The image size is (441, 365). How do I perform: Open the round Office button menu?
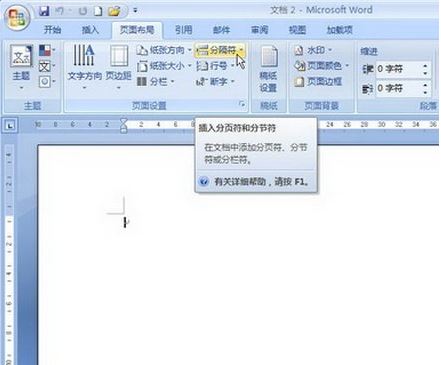(x=17, y=17)
